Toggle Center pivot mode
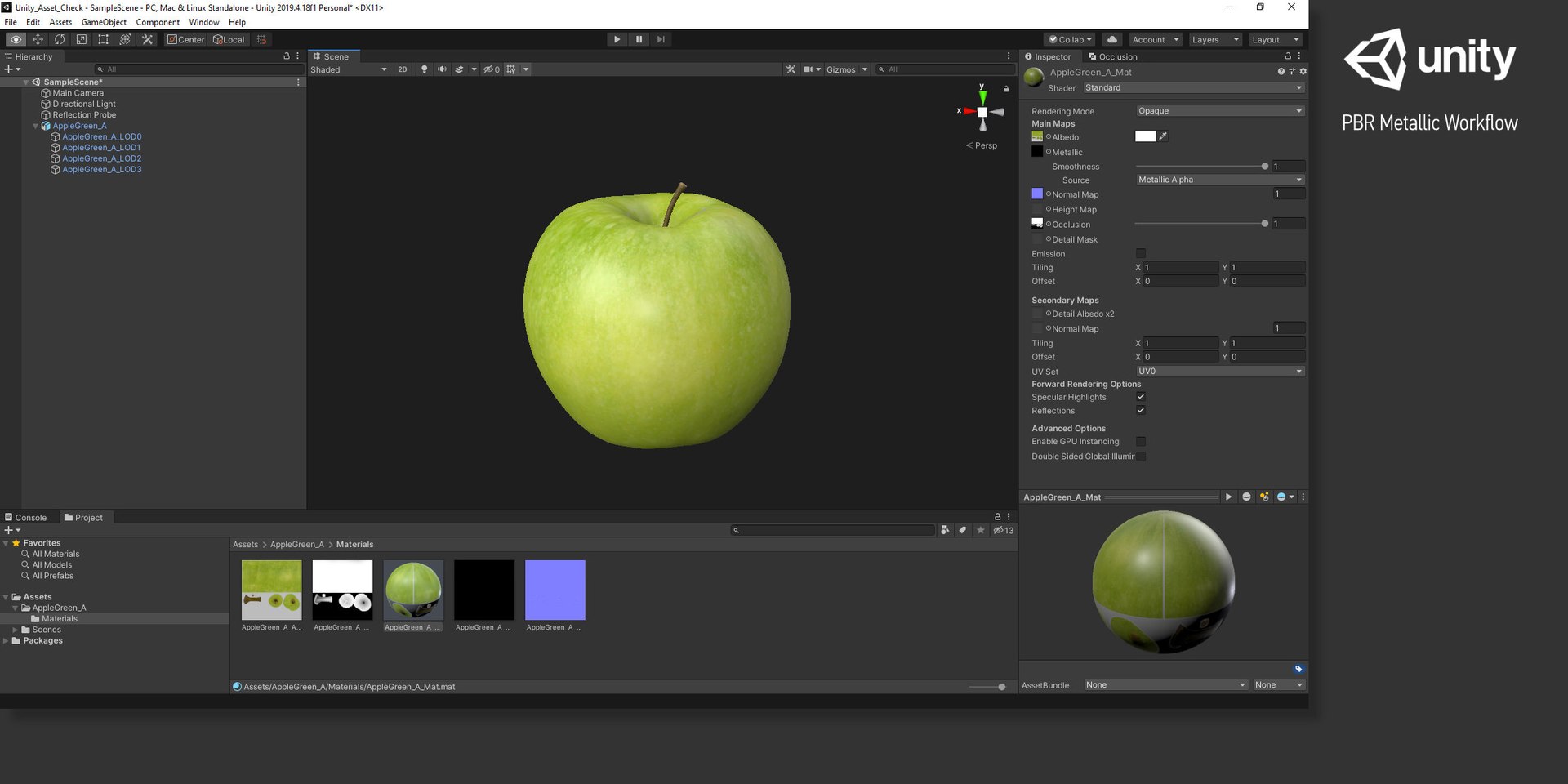1568x784 pixels. click(x=186, y=39)
